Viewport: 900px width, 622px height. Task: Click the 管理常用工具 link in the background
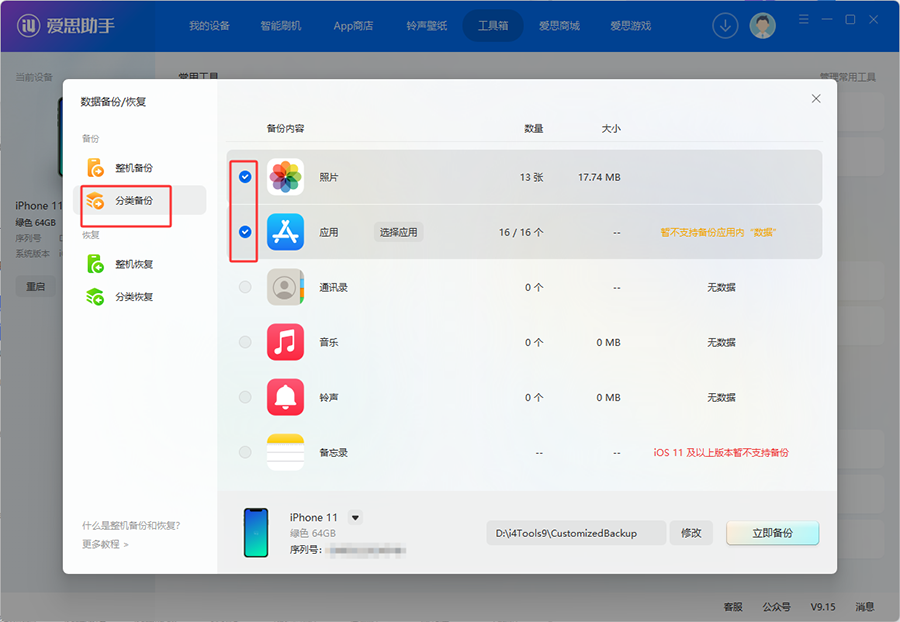[847, 77]
